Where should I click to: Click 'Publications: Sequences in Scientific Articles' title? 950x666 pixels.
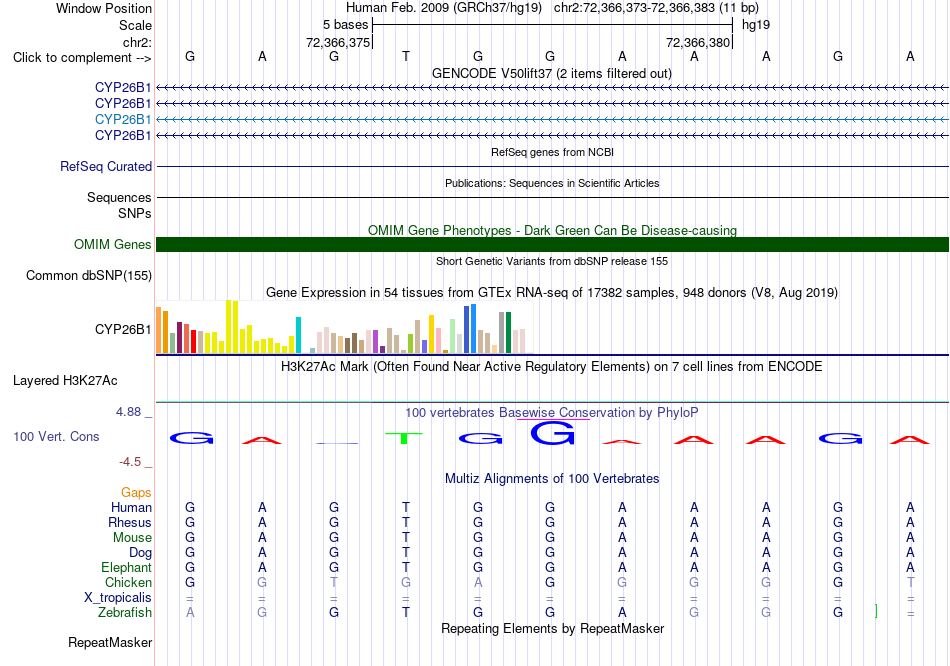coord(552,183)
